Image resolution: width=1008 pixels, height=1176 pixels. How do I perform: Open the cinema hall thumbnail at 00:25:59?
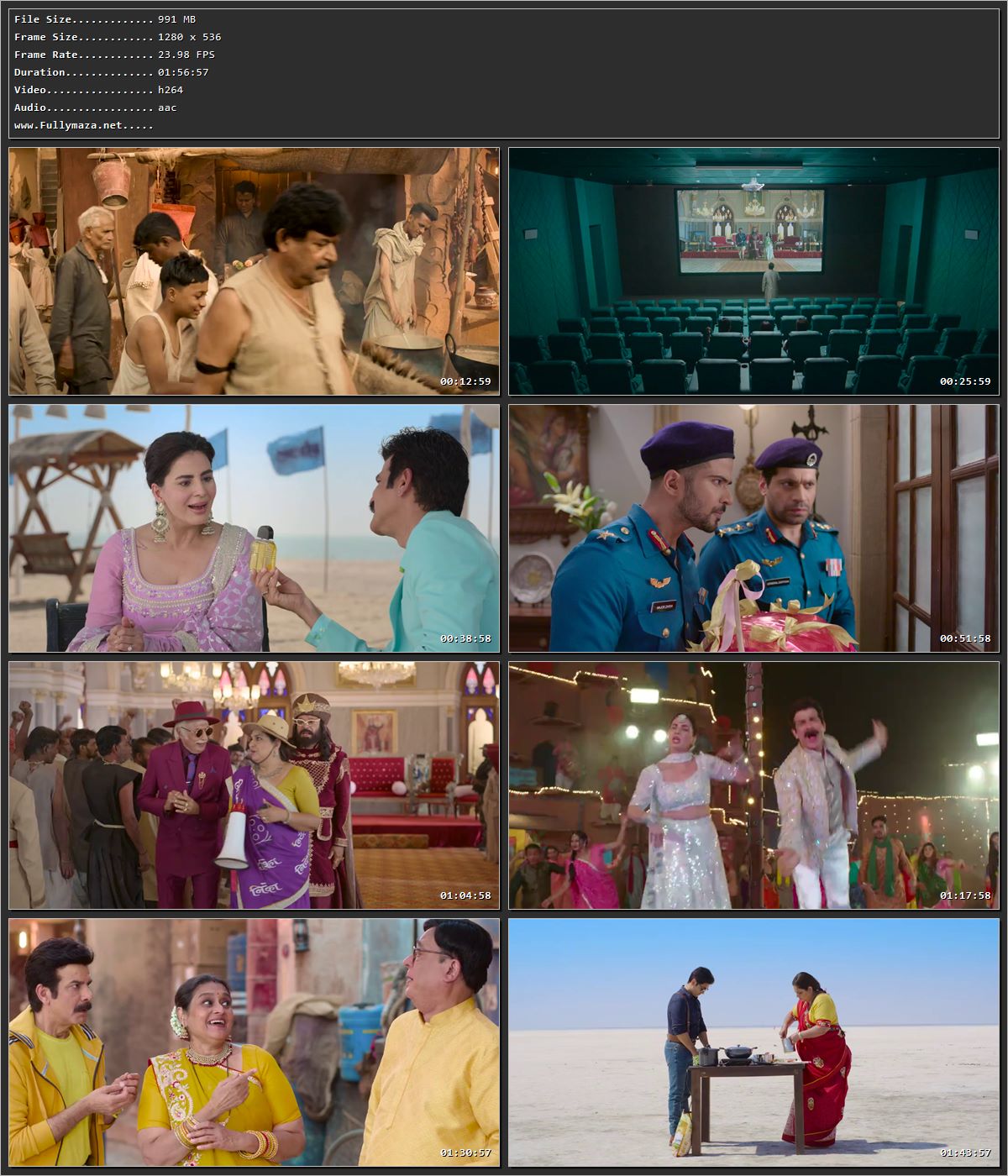point(754,271)
